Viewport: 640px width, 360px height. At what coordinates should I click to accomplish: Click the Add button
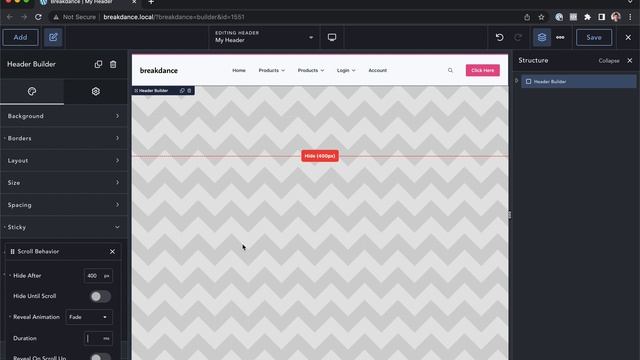coord(20,38)
